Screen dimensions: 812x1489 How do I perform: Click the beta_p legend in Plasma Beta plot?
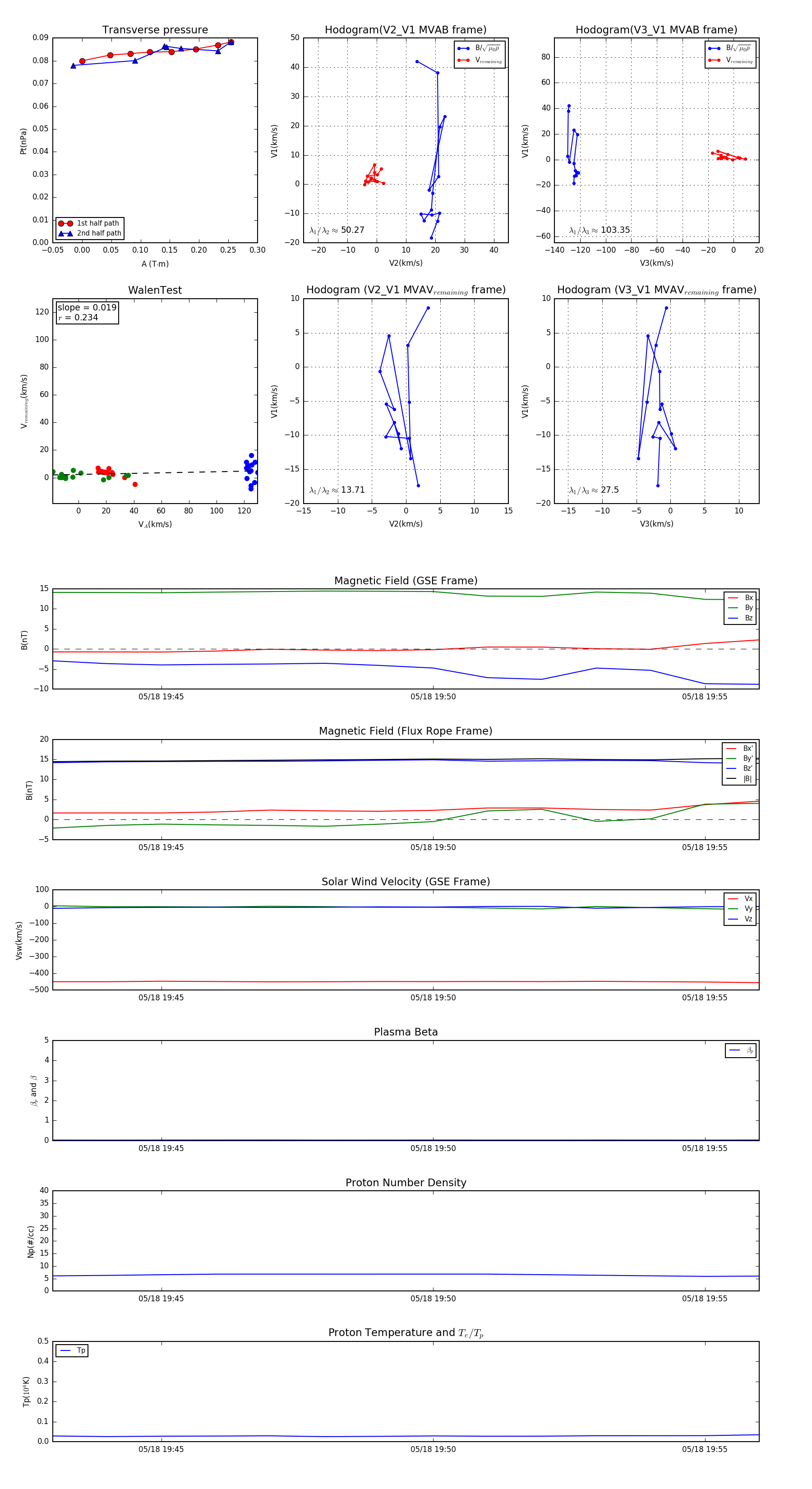(741, 1050)
